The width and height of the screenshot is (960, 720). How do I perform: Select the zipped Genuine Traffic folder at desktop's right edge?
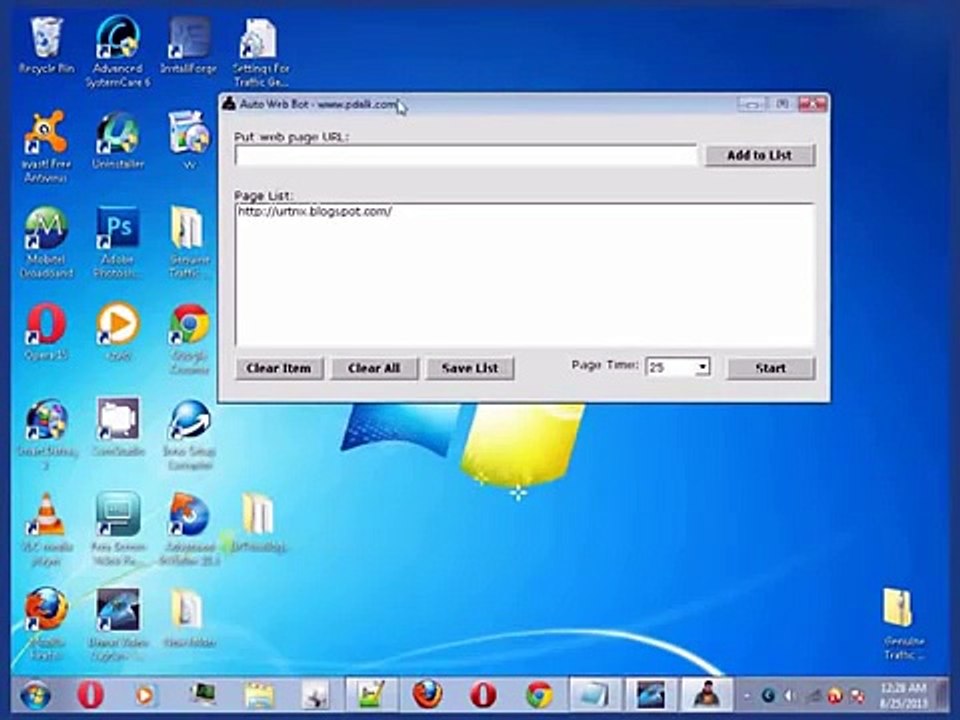904,624
